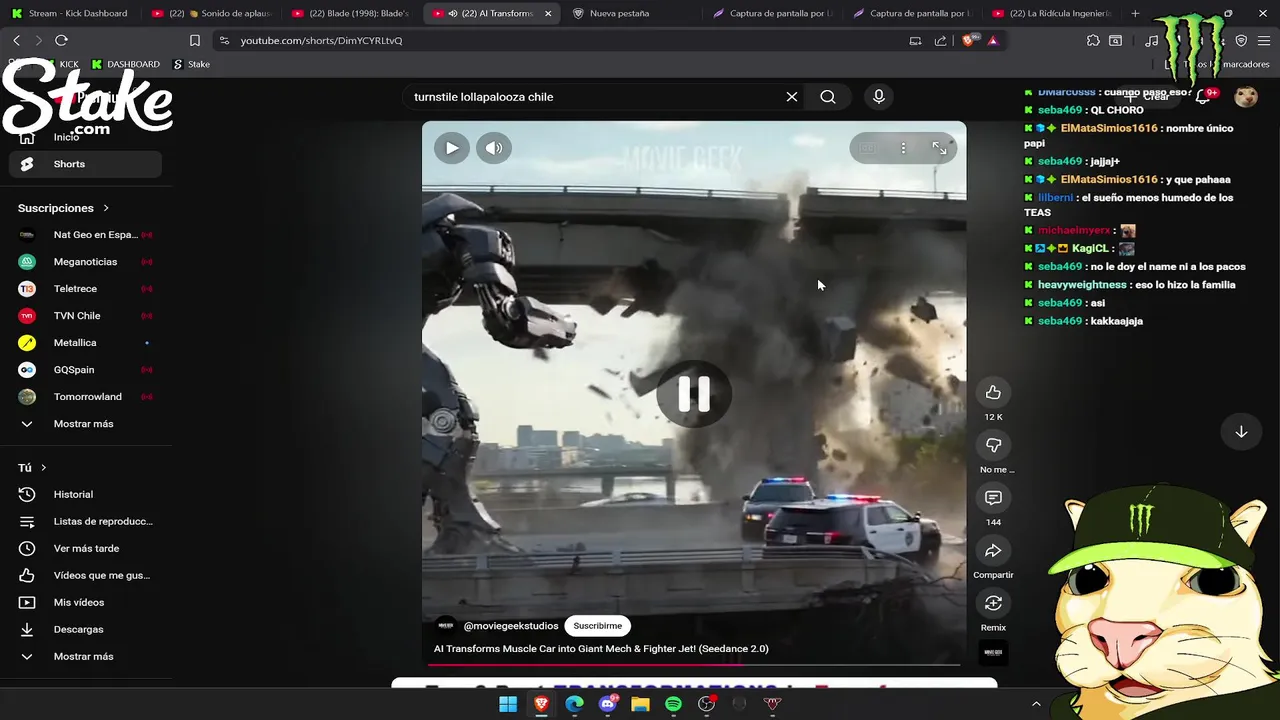Close the AI Transforms tab
The height and width of the screenshot is (720, 1280).
(548, 13)
